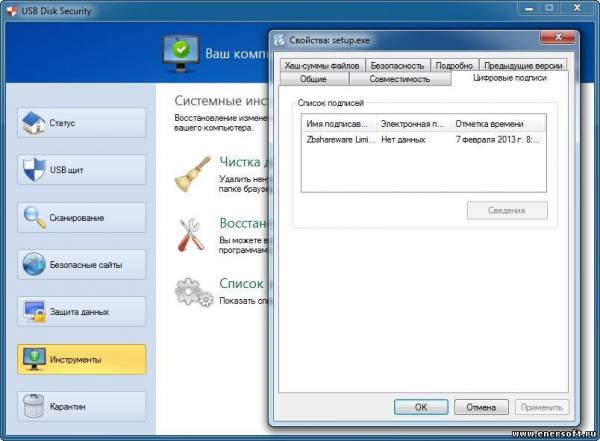Confirm dialog with OK button
This screenshot has width=600, height=441.
point(421,407)
